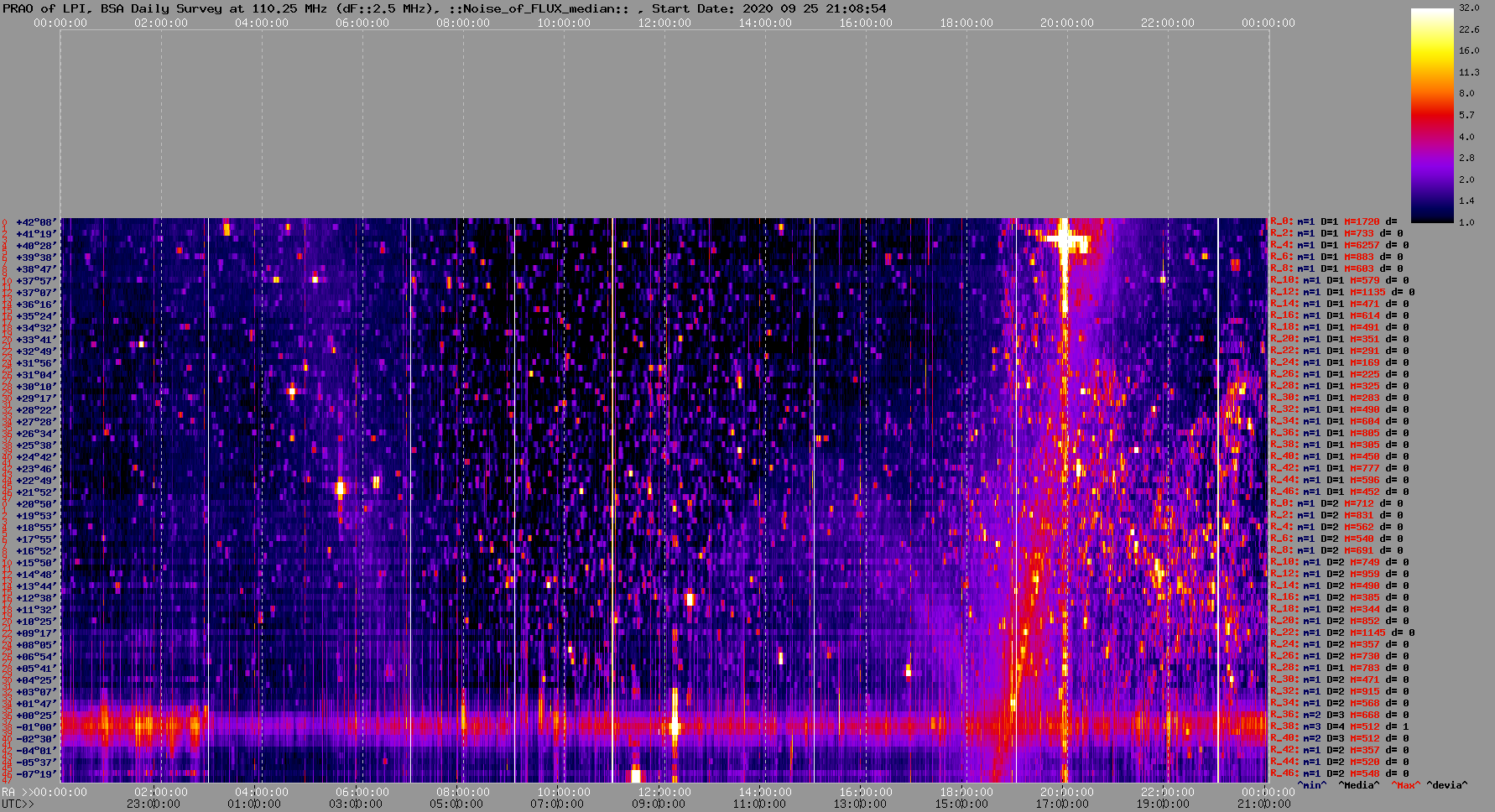Click the 1.4 color scale value

click(x=1466, y=201)
